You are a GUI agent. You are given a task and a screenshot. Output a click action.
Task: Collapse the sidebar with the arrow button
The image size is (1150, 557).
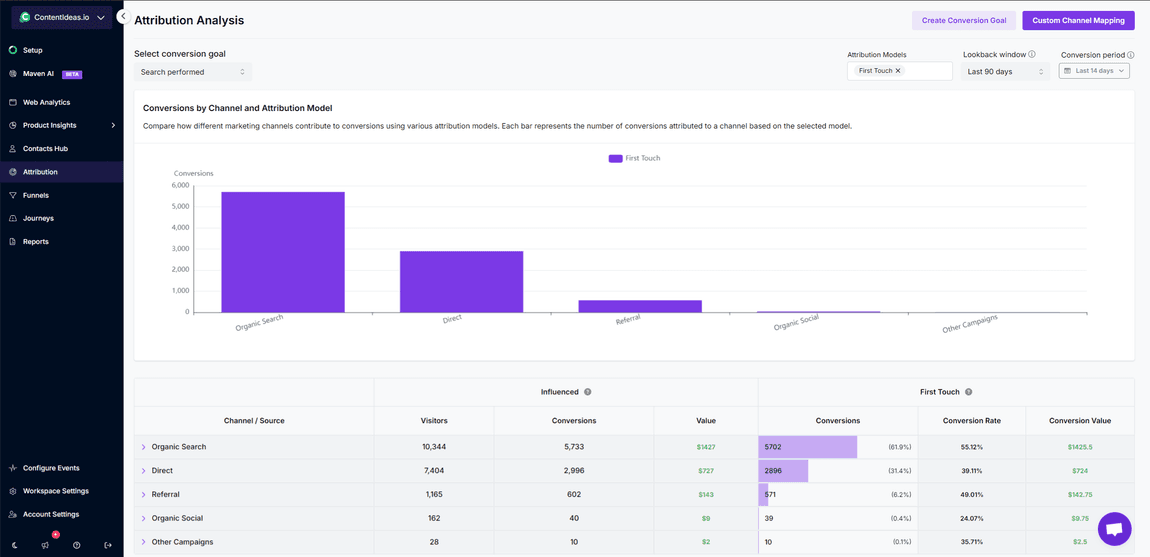point(122,16)
